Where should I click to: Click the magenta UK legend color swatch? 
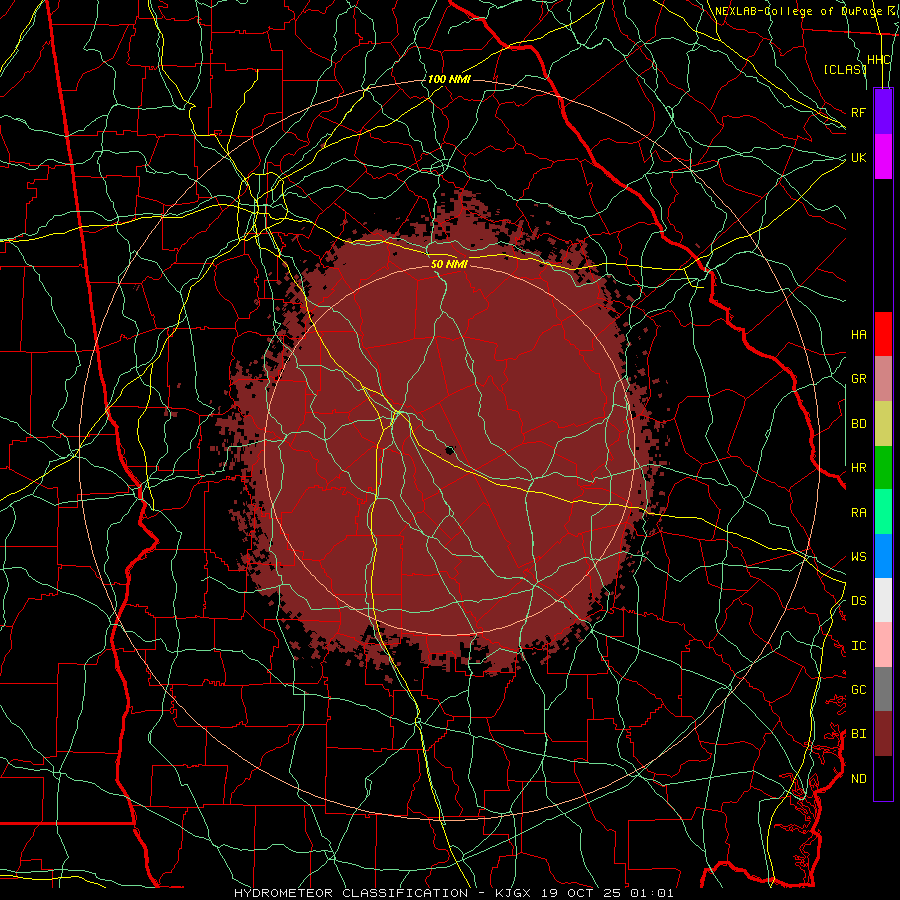coord(883,157)
